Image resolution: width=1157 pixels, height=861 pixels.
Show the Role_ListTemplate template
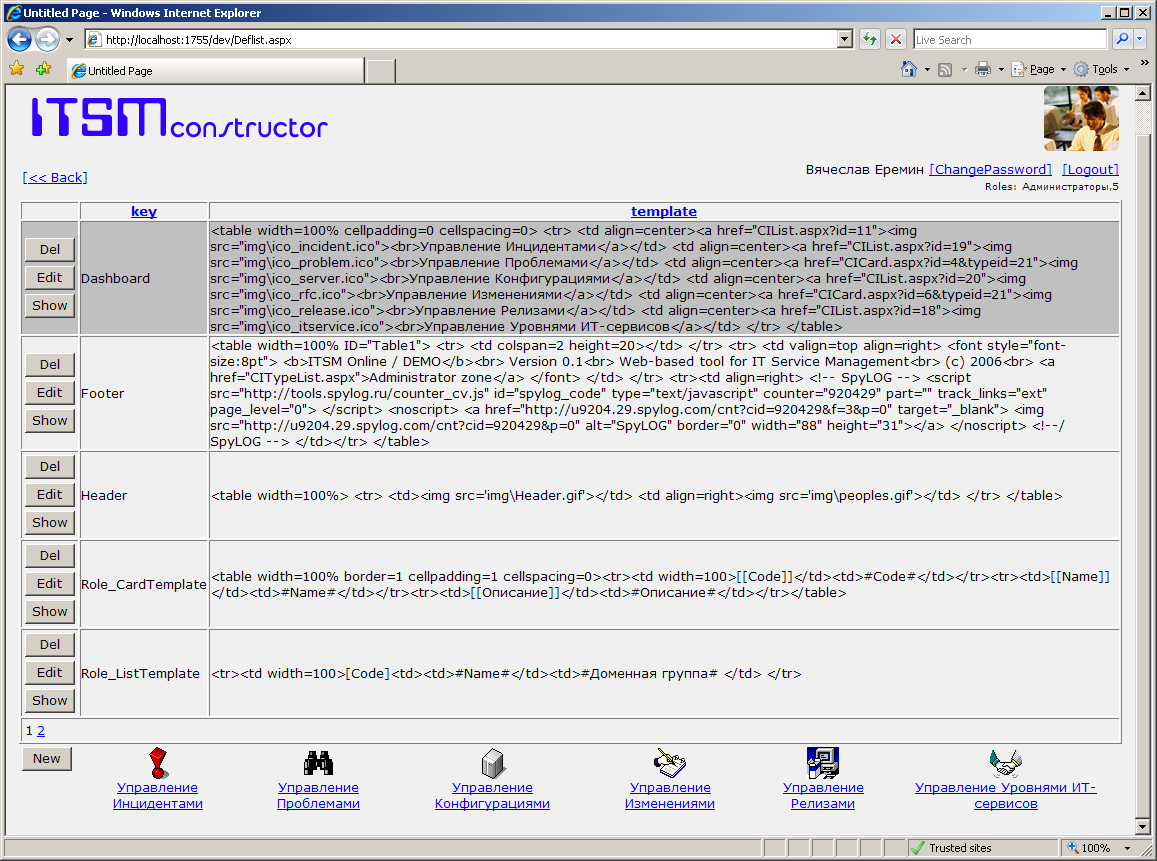49,700
